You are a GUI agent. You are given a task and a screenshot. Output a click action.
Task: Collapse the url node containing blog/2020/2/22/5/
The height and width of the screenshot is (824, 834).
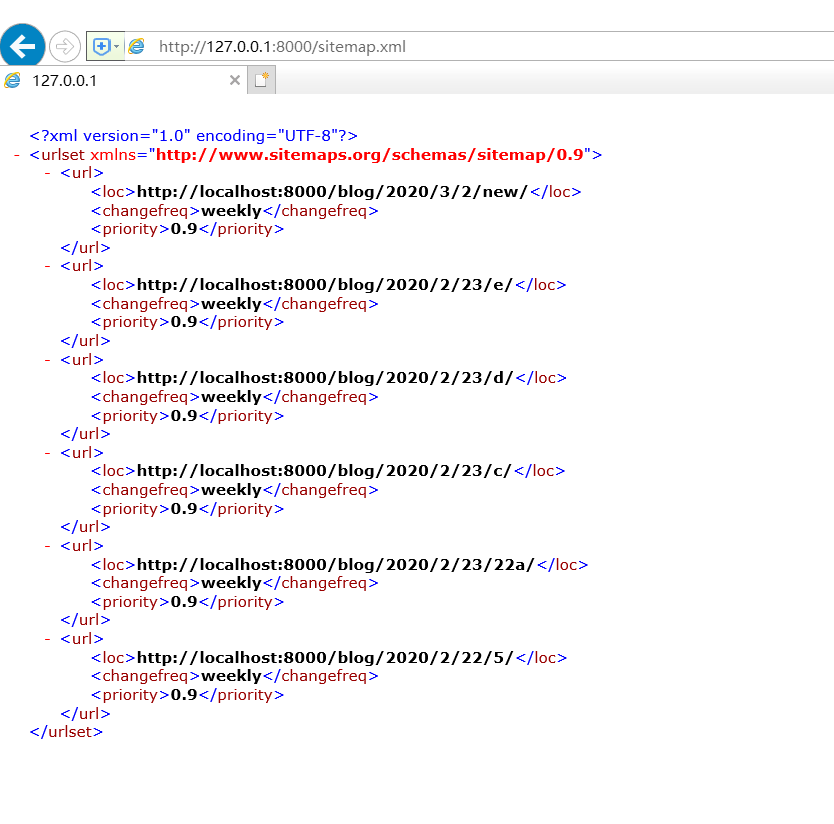(x=48, y=639)
